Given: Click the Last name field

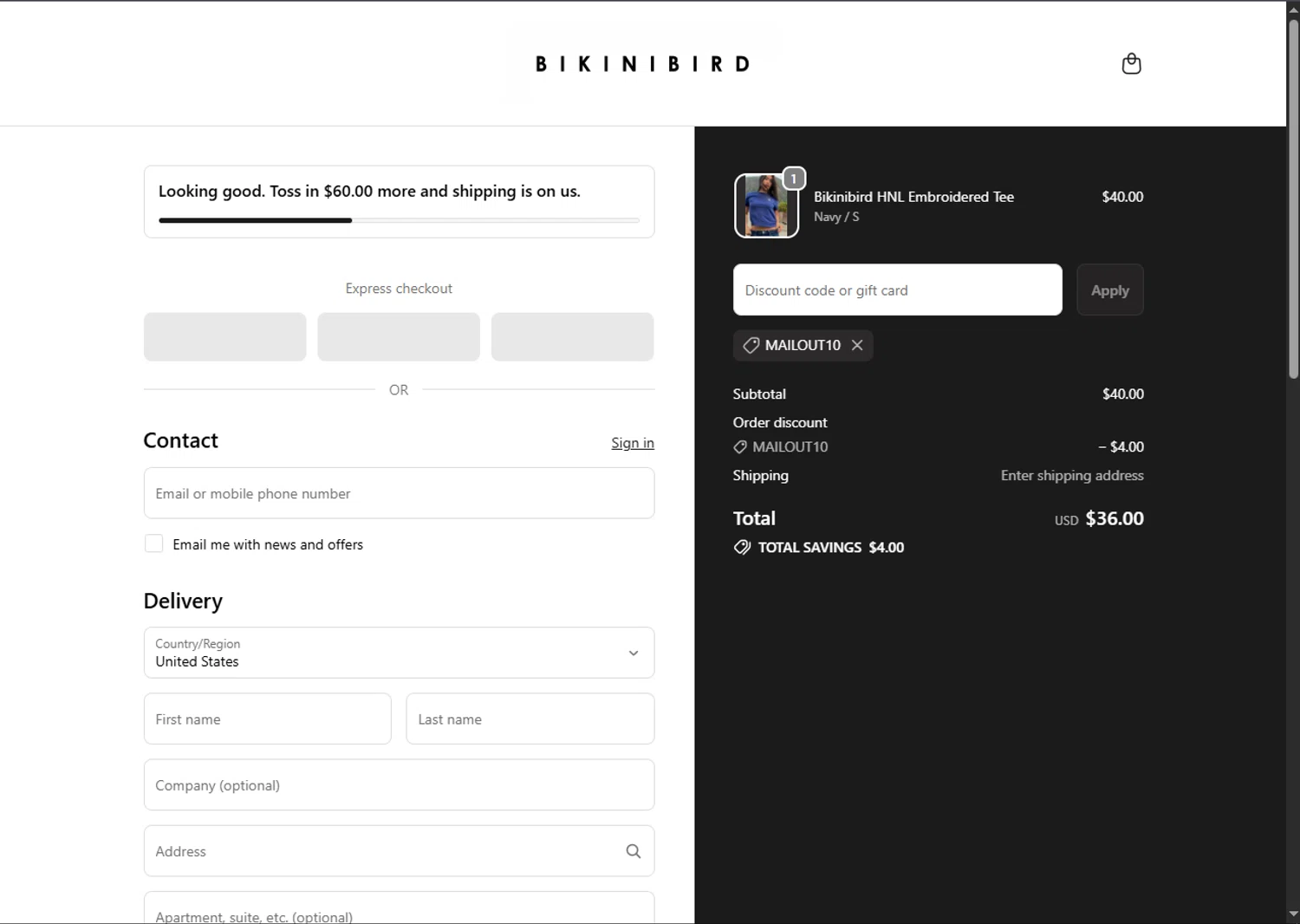Looking at the screenshot, I should (530, 719).
